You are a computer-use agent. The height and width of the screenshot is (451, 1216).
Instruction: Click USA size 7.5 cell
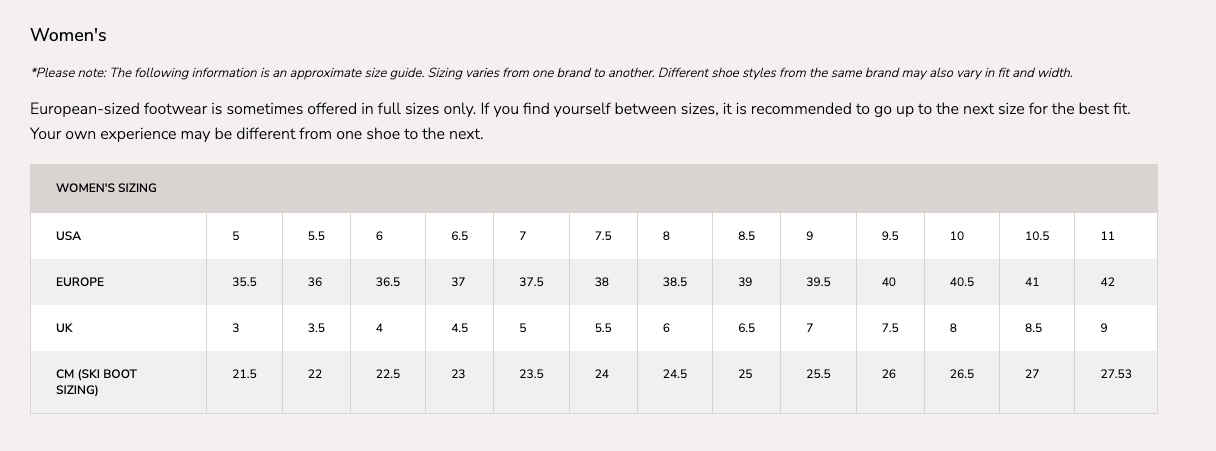tap(603, 236)
